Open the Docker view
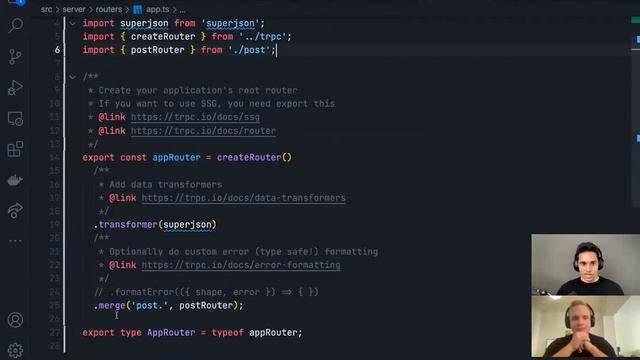 (x=15, y=180)
